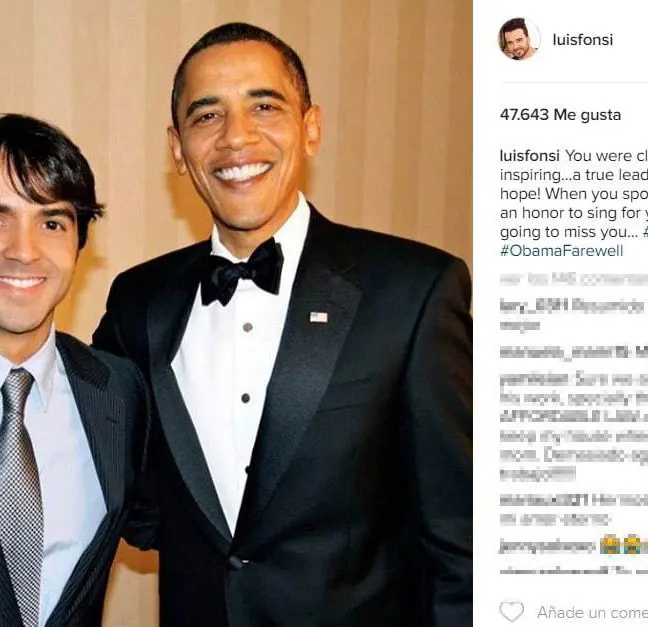Image resolution: width=648 pixels, height=627 pixels.
Task: Open username of the comment with emojis
Action: tap(548, 546)
